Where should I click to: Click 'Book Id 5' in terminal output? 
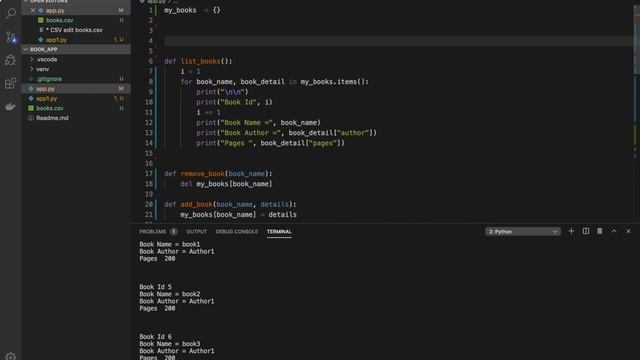click(x=156, y=287)
